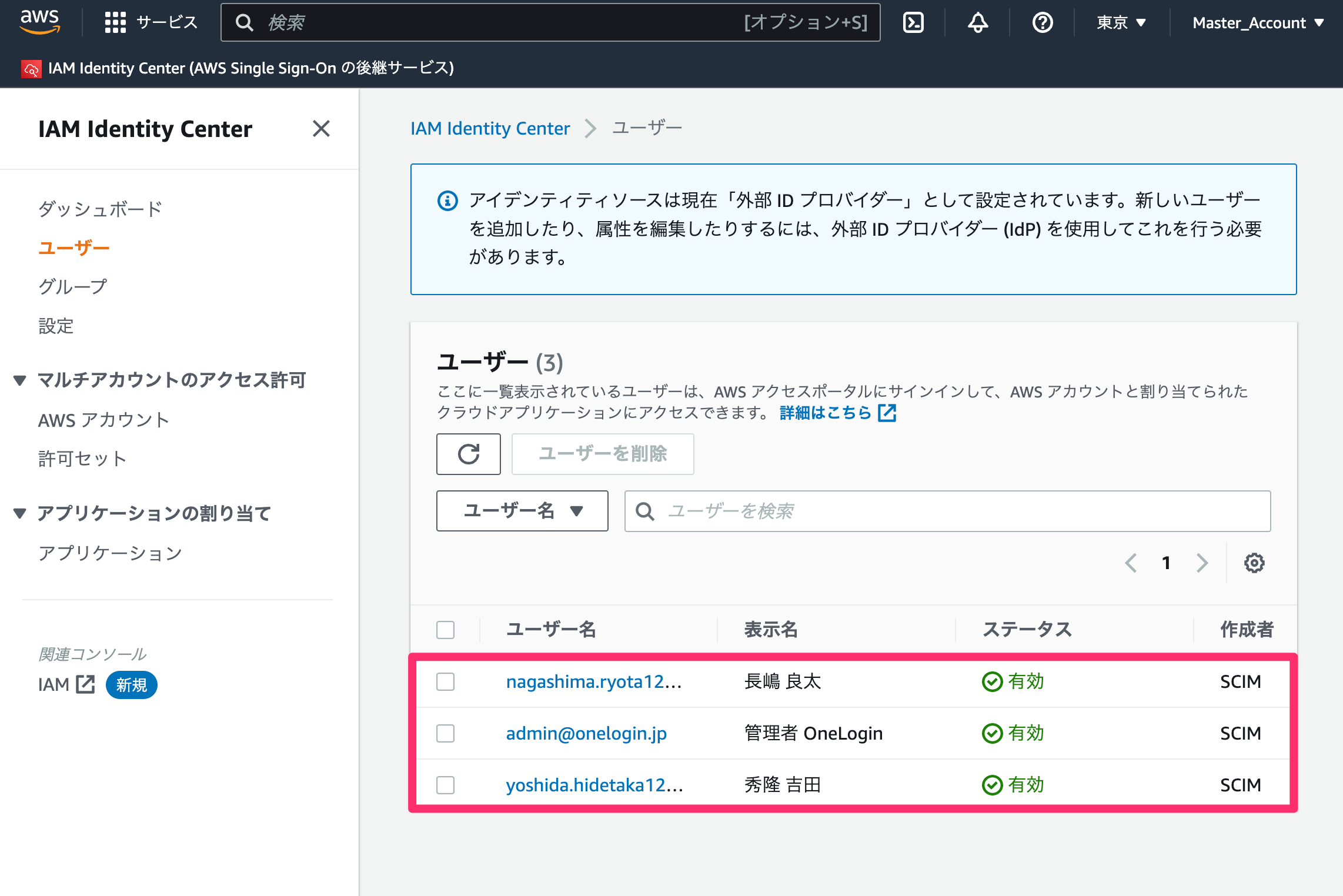
Task: Click the 新規 badge next to IAM
Action: pos(131,684)
